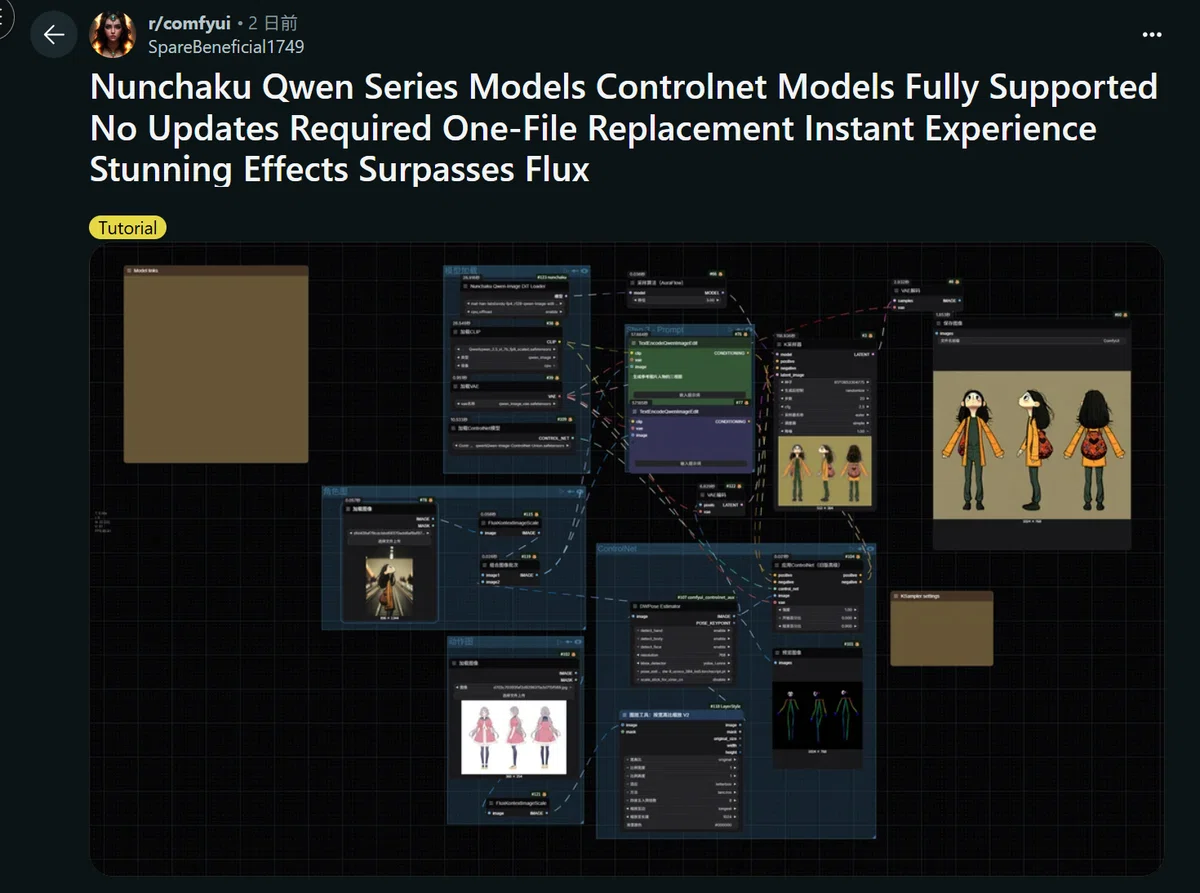Viewport: 1200px width, 893px height.
Task: Go back using the left arrow button
Action: tap(53, 35)
